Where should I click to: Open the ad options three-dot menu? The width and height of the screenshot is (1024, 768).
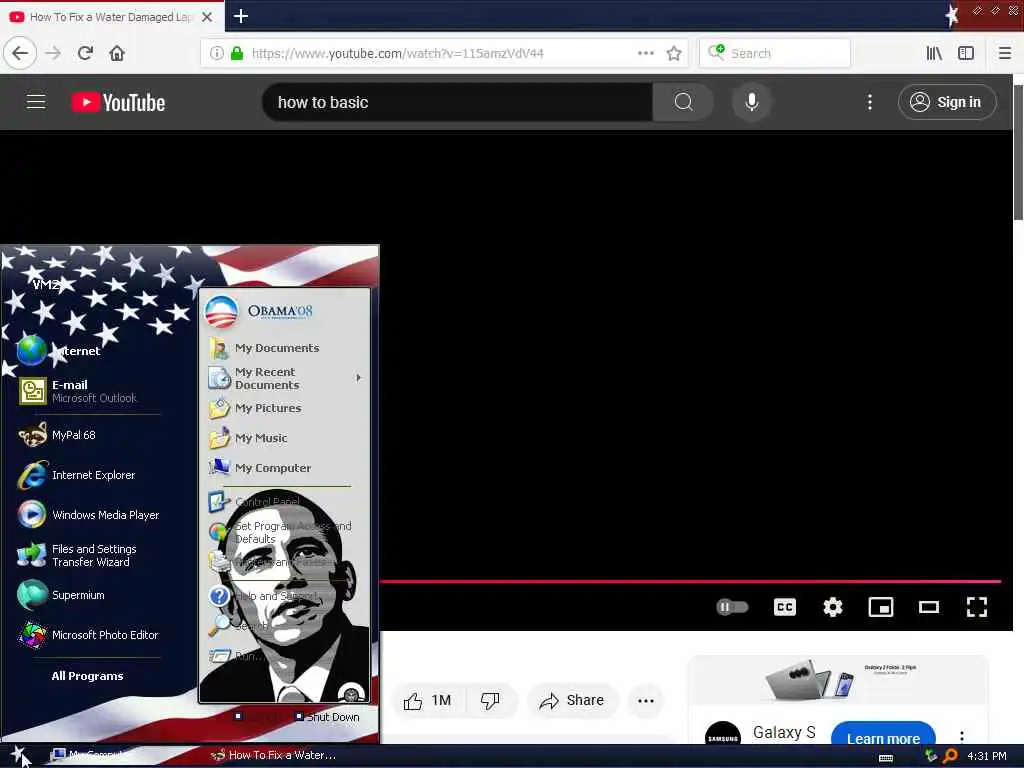[x=961, y=737]
